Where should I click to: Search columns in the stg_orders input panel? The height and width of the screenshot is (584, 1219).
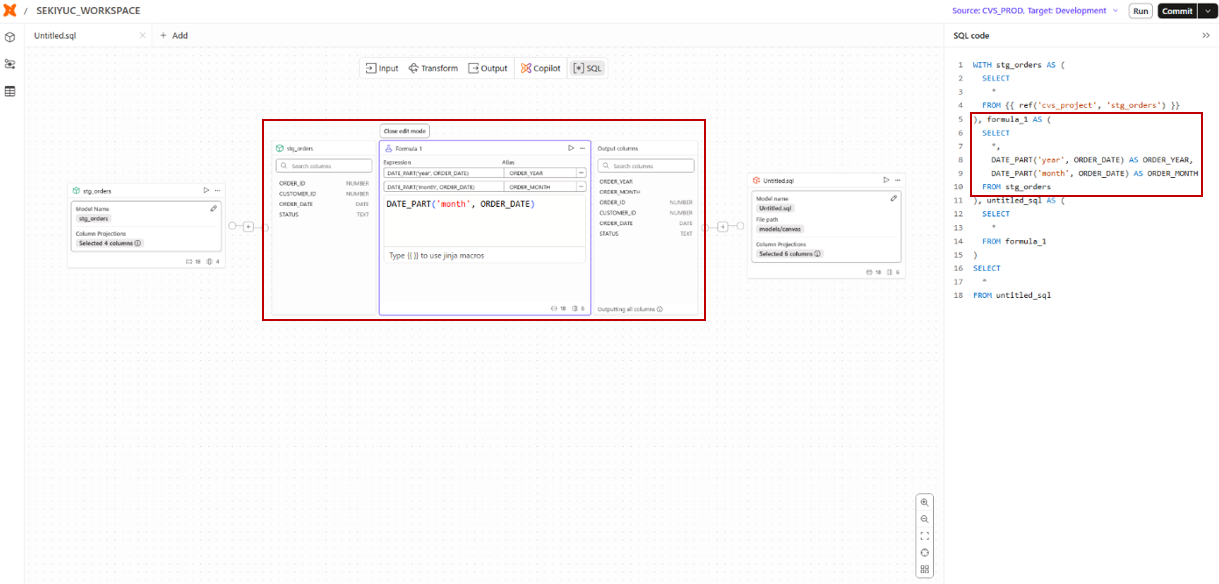pyautogui.click(x=325, y=166)
